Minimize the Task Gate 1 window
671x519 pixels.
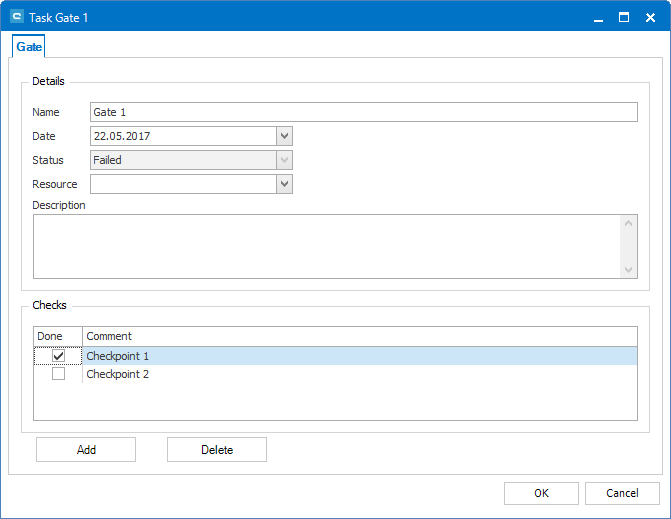point(598,17)
